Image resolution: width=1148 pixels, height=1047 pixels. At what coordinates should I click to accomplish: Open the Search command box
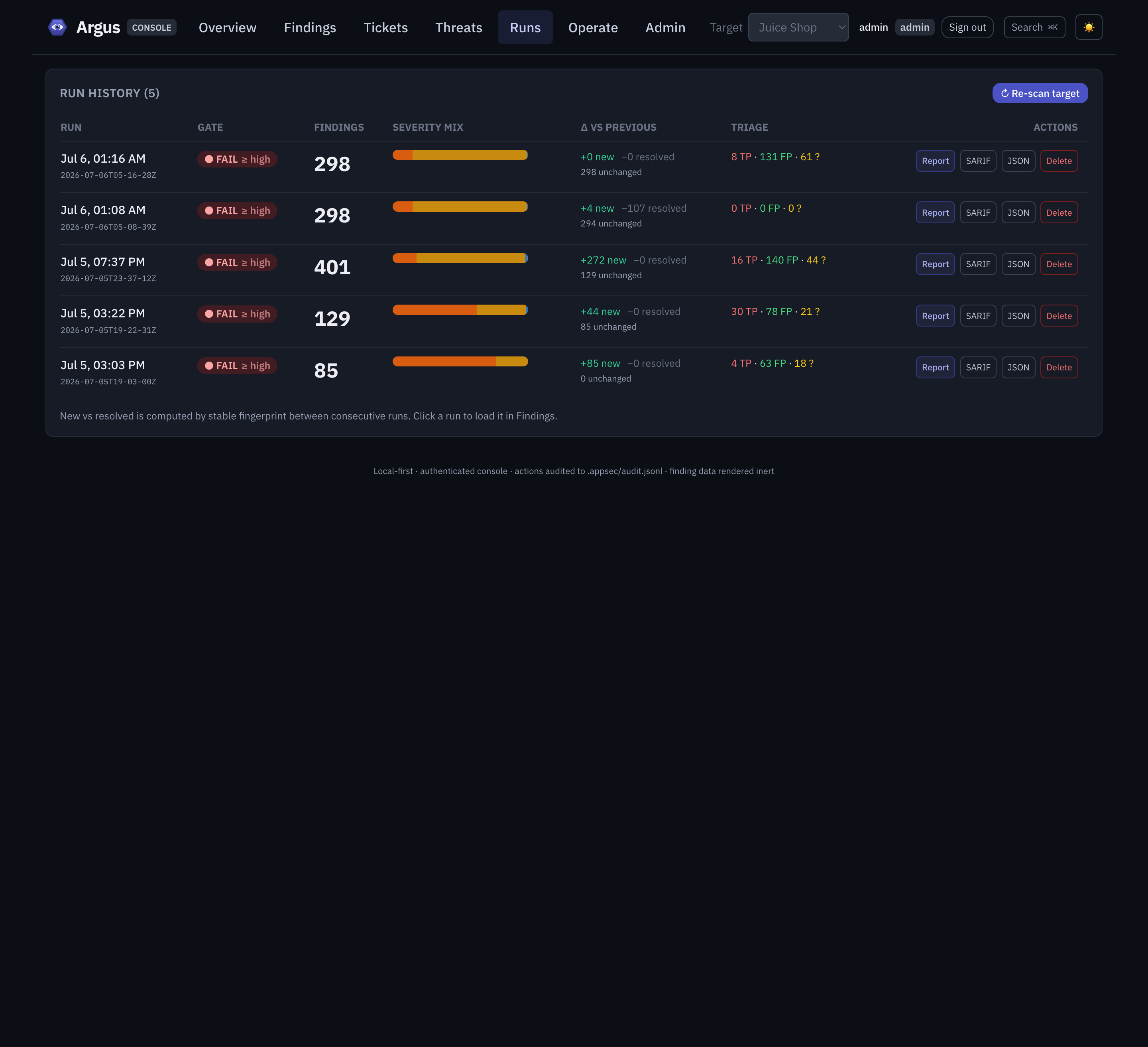click(x=1034, y=28)
